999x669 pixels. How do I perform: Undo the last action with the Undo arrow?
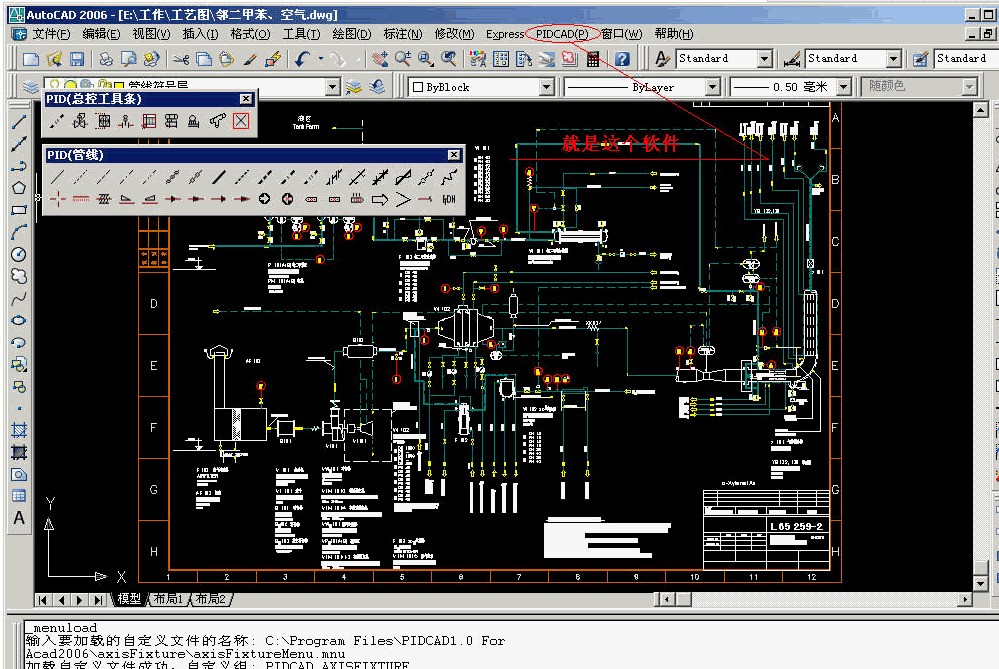coord(303,59)
